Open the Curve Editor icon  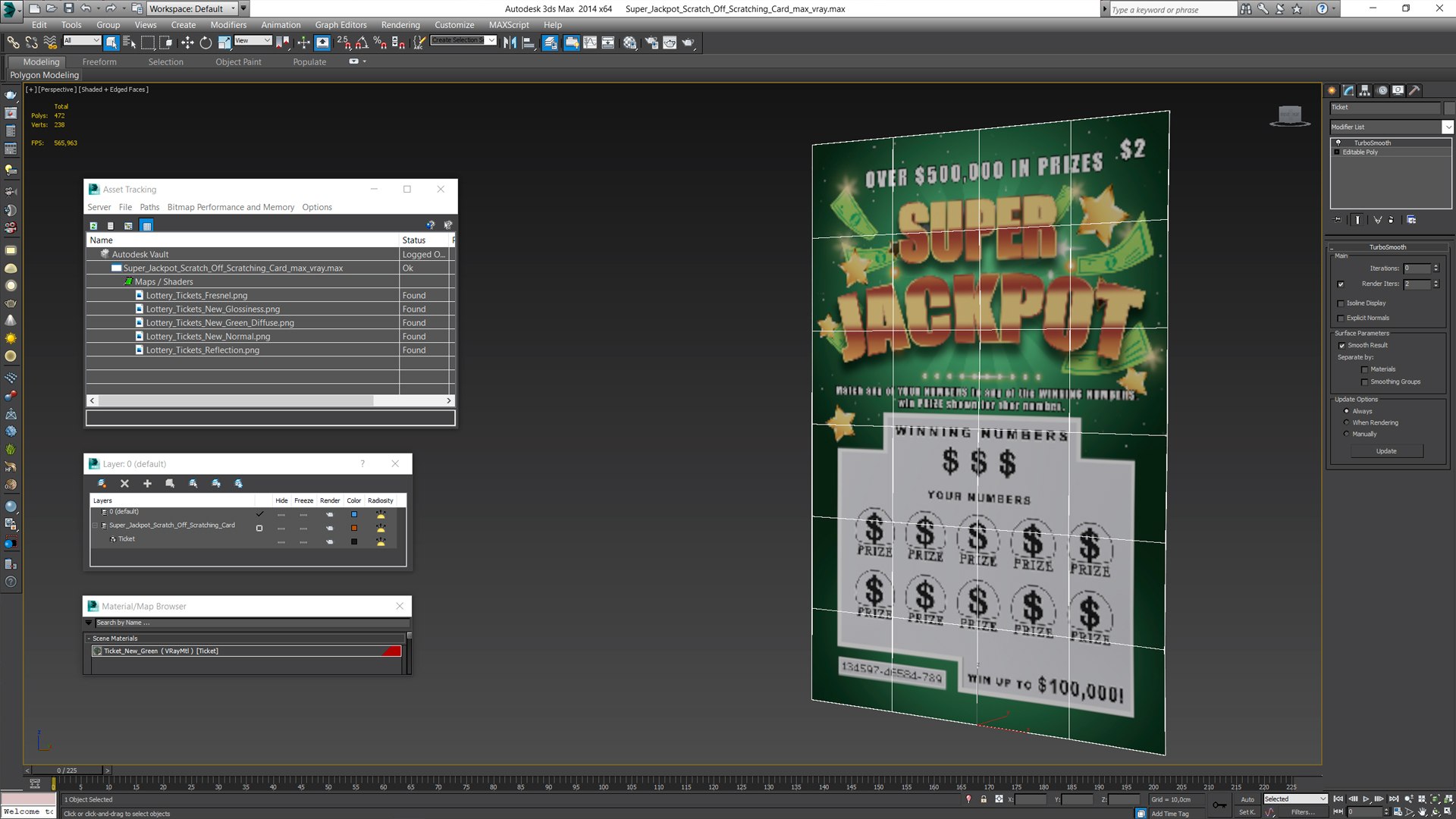pos(590,42)
